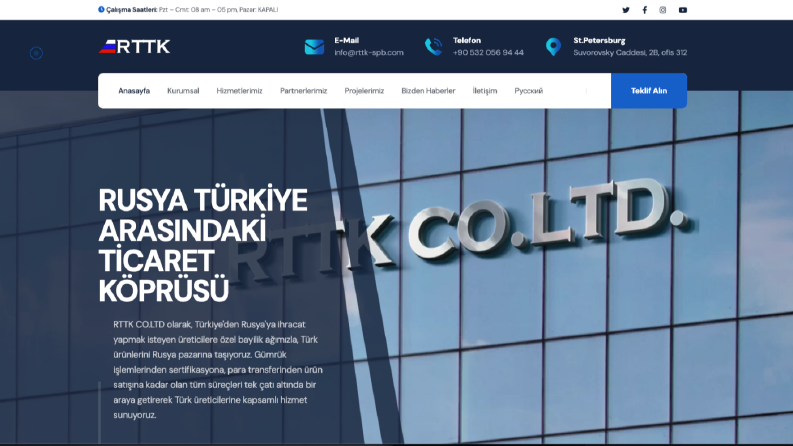This screenshot has height=446, width=793.
Task: Click the clock icon beside Çalışma Saatleri
Action: pos(101,9)
